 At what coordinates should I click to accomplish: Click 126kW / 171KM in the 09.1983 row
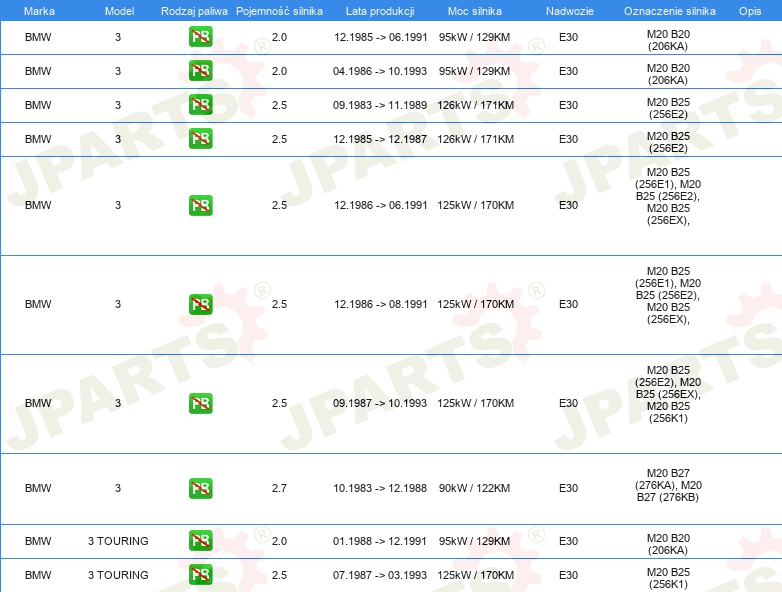[x=475, y=105]
